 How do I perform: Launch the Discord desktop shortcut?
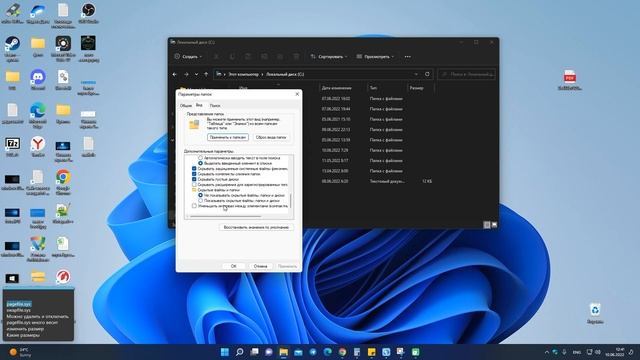tap(38, 79)
